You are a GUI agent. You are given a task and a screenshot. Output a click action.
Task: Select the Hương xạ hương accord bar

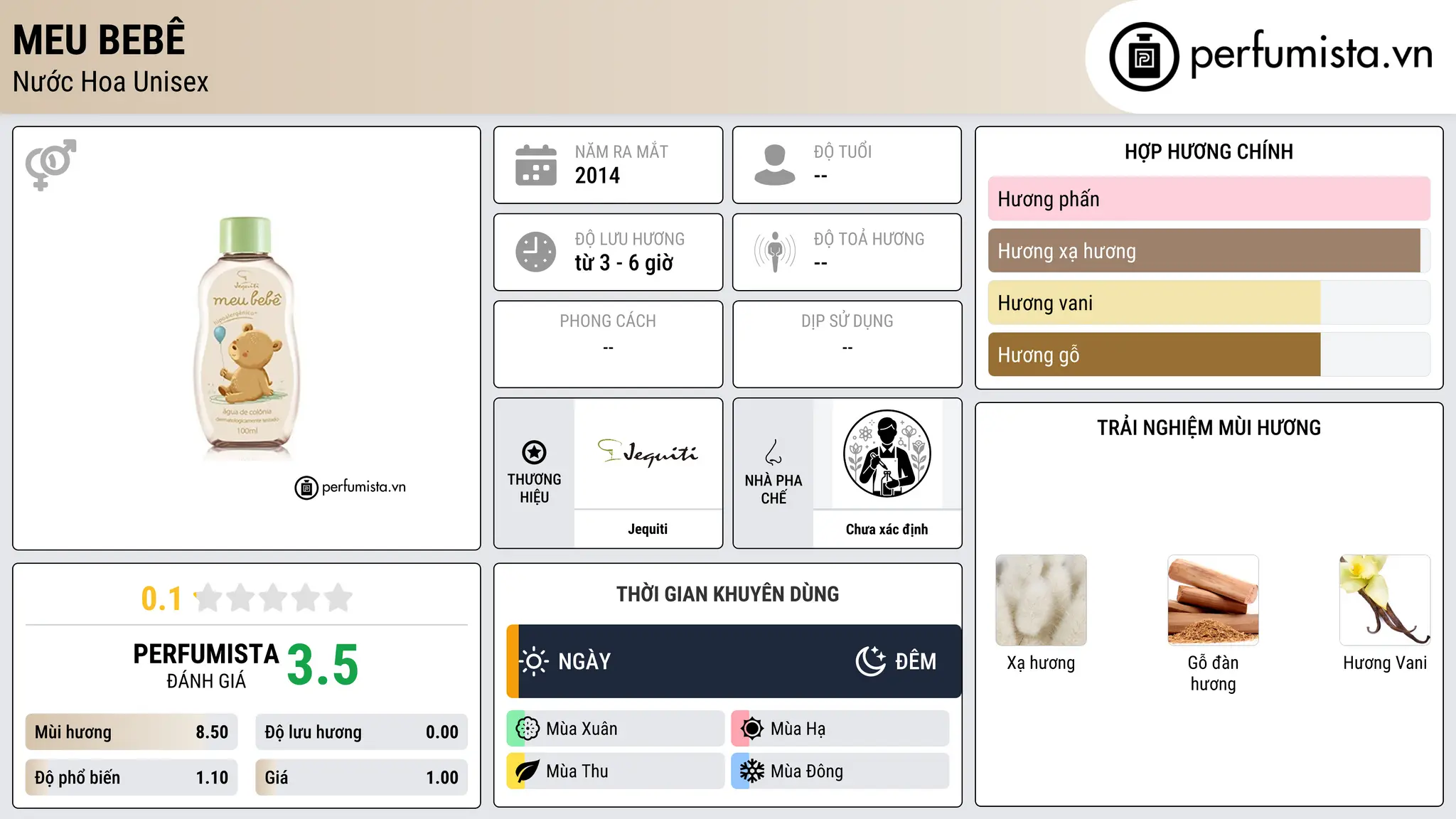click(1209, 251)
